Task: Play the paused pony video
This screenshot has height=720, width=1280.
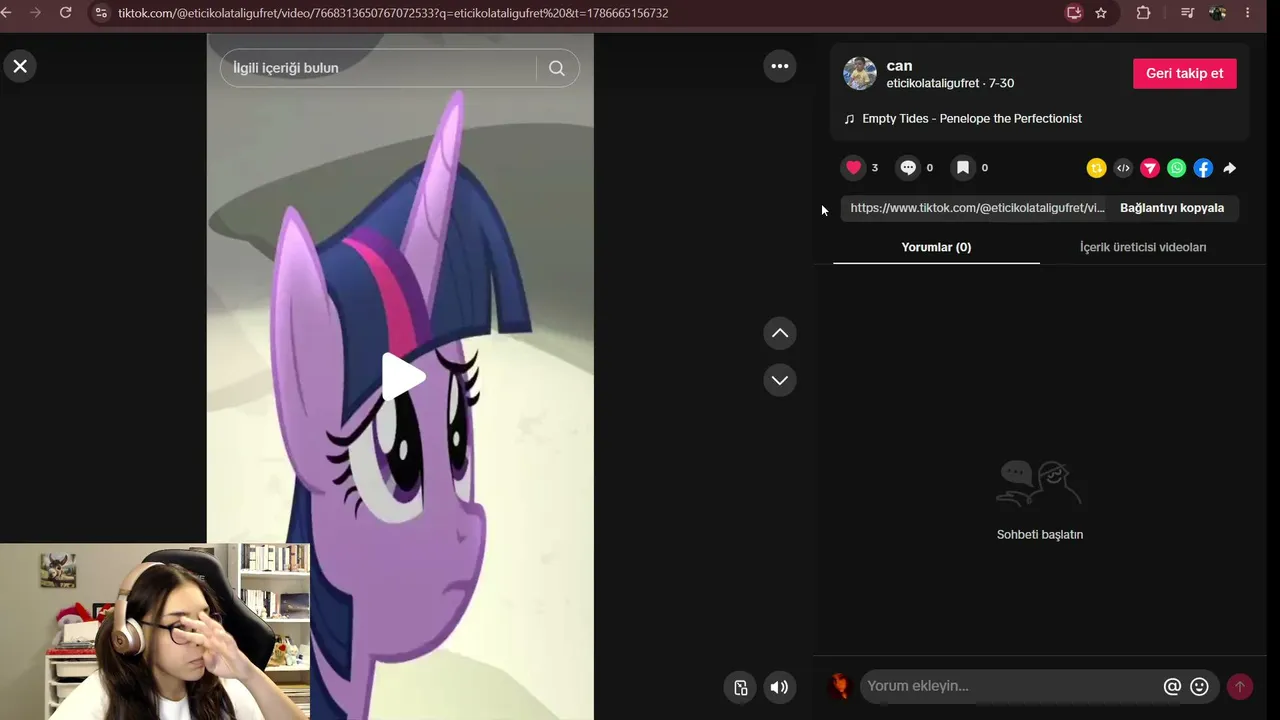Action: 402,377
